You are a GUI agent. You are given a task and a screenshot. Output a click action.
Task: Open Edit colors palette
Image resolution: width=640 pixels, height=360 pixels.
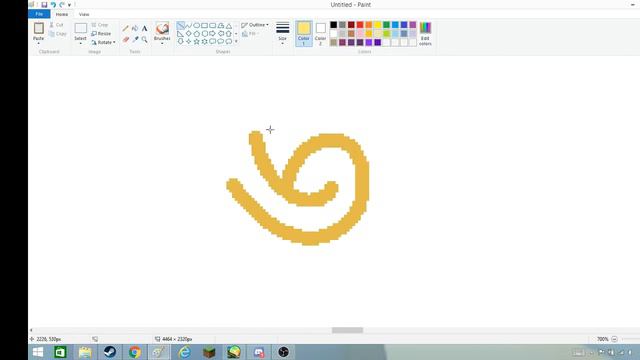[425, 33]
